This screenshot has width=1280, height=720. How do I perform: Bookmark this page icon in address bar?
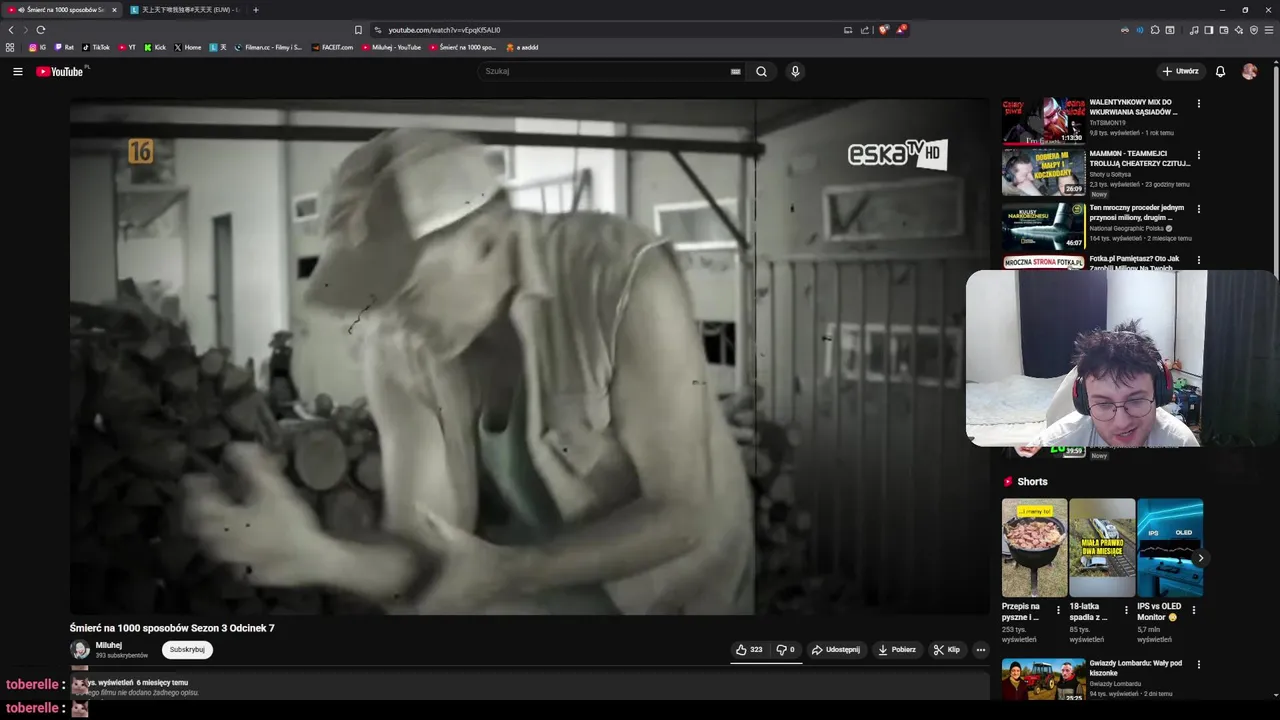pyautogui.click(x=358, y=30)
